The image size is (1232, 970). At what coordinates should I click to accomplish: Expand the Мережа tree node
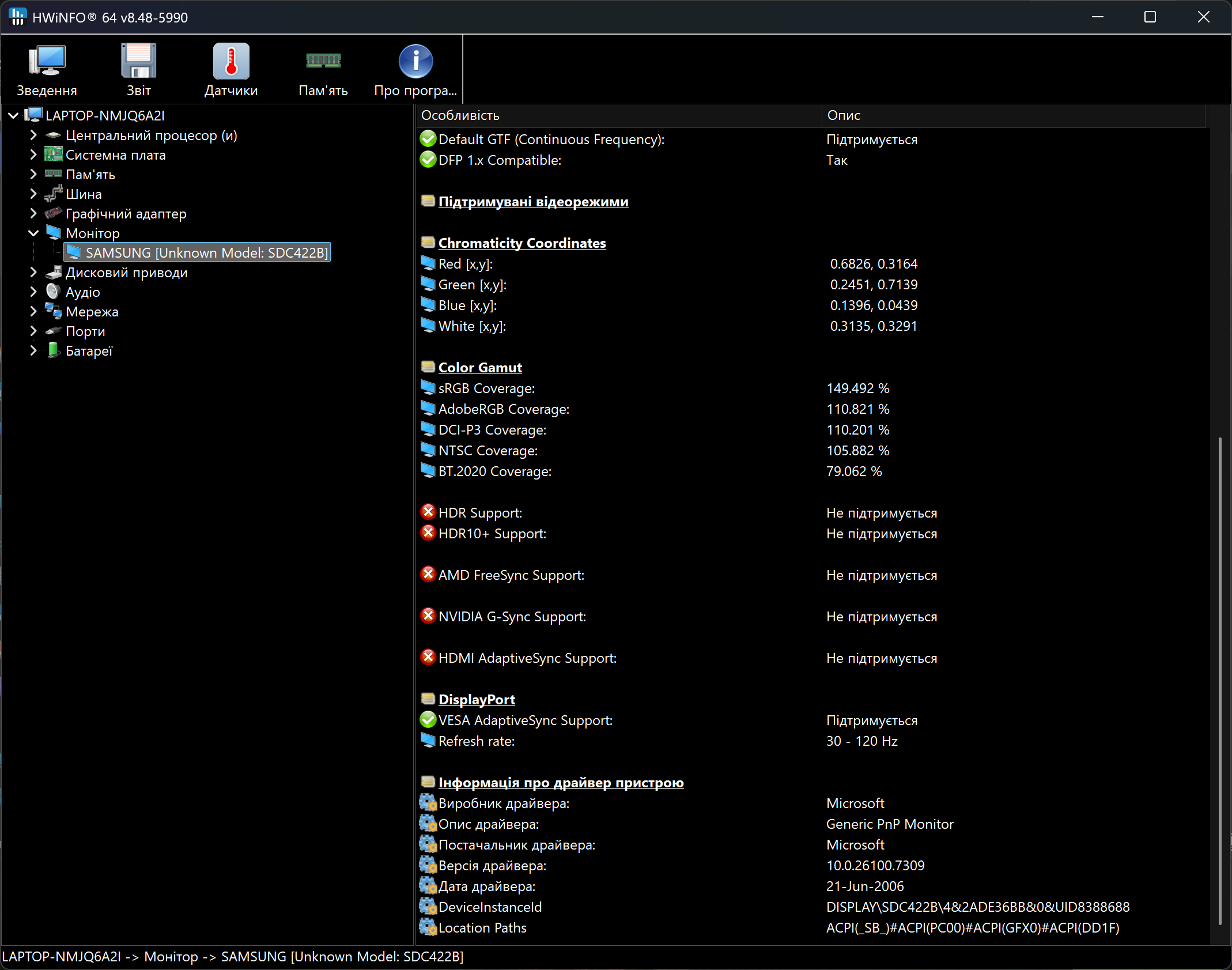click(x=33, y=312)
